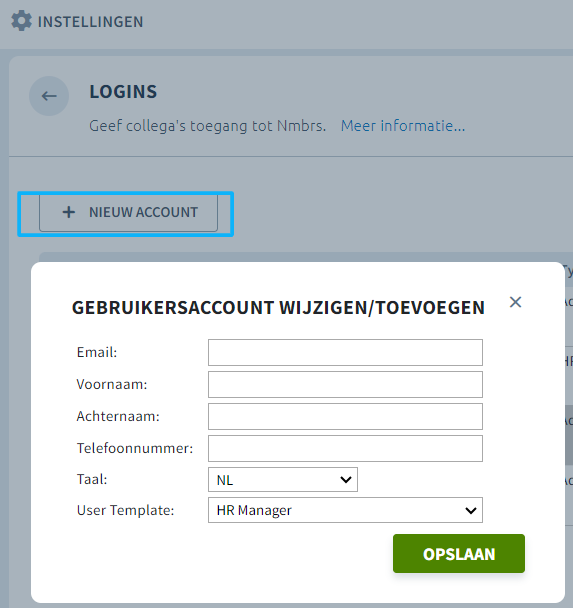Click the Telefoonnummer label
573x608 pixels.
[135, 448]
